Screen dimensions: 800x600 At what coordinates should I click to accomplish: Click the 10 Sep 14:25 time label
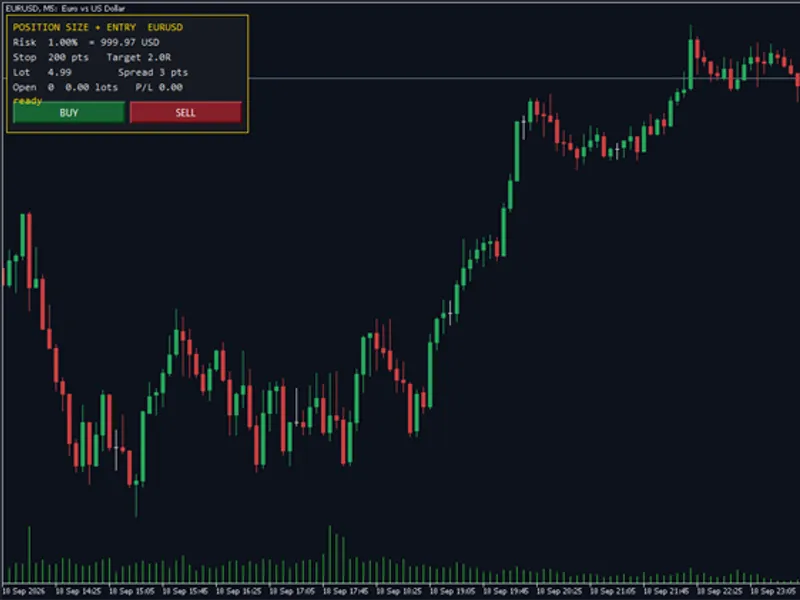pyautogui.click(x=78, y=591)
